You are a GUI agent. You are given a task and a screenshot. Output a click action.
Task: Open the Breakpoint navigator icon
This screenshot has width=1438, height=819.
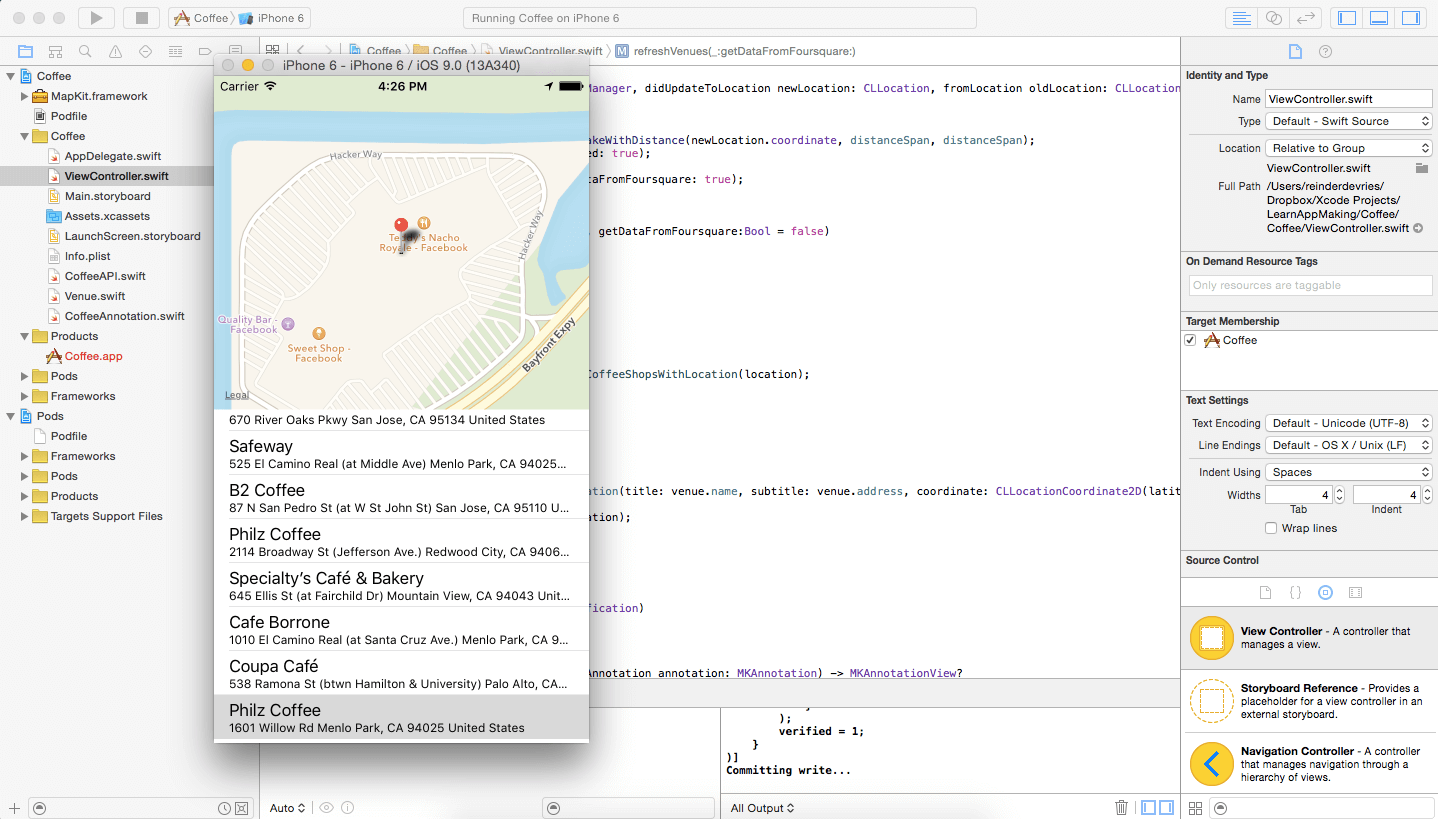click(x=205, y=51)
